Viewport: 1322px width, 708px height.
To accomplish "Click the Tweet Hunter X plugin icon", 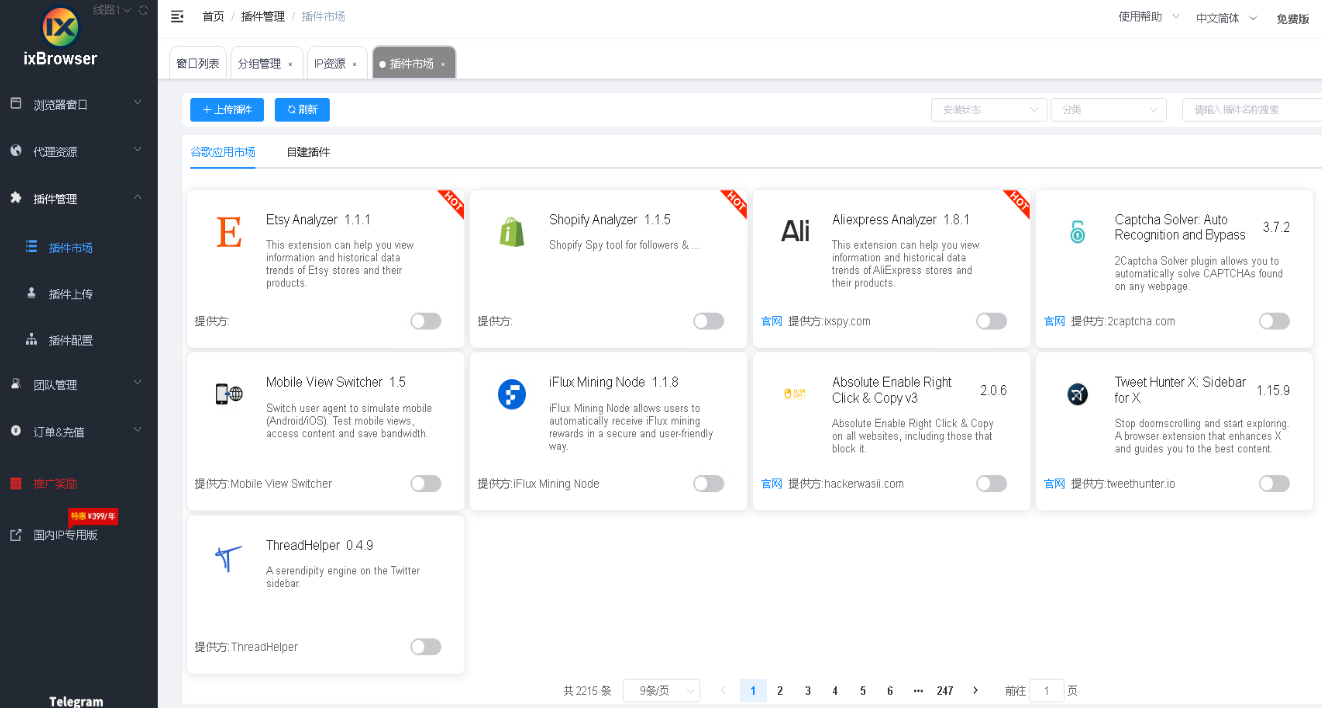I will click(1077, 394).
